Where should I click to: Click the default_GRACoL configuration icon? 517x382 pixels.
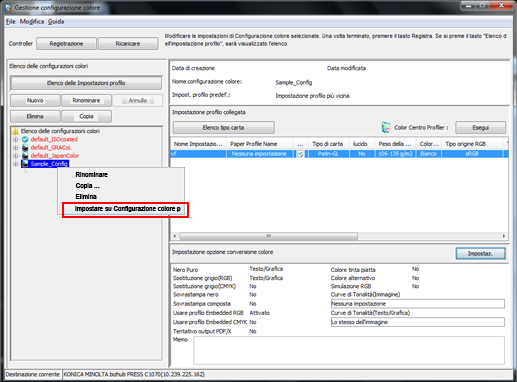(25, 148)
